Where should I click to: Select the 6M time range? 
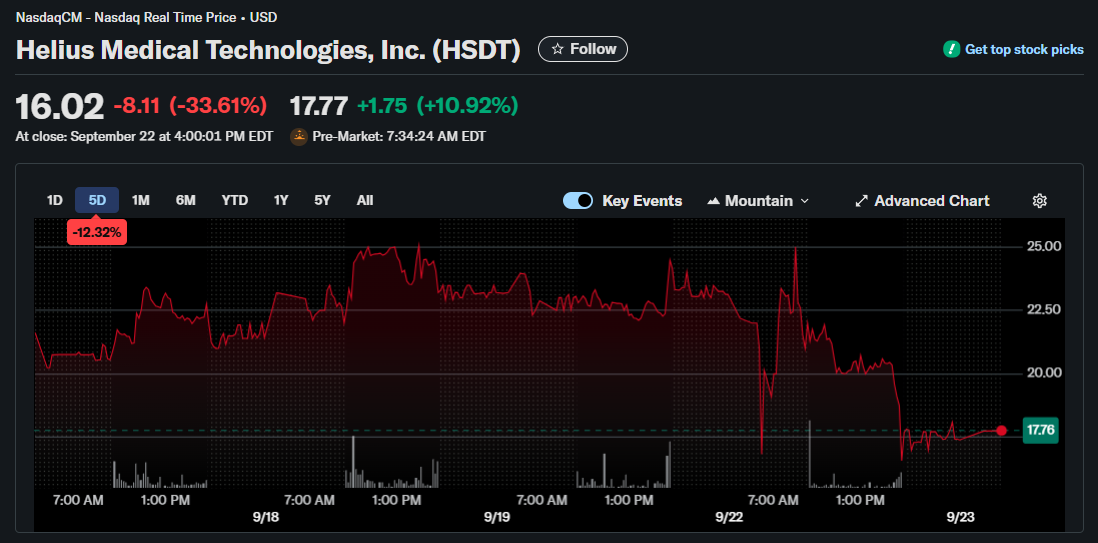pos(186,200)
